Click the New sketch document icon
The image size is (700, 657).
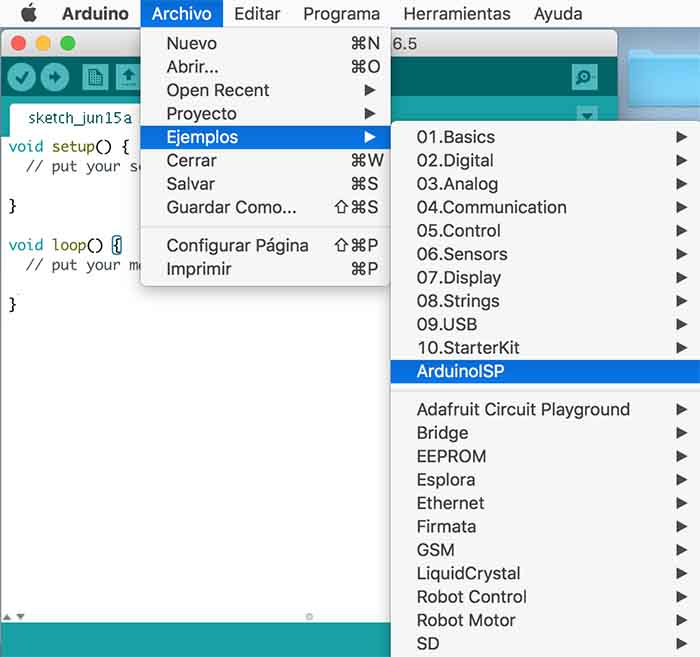click(x=95, y=77)
